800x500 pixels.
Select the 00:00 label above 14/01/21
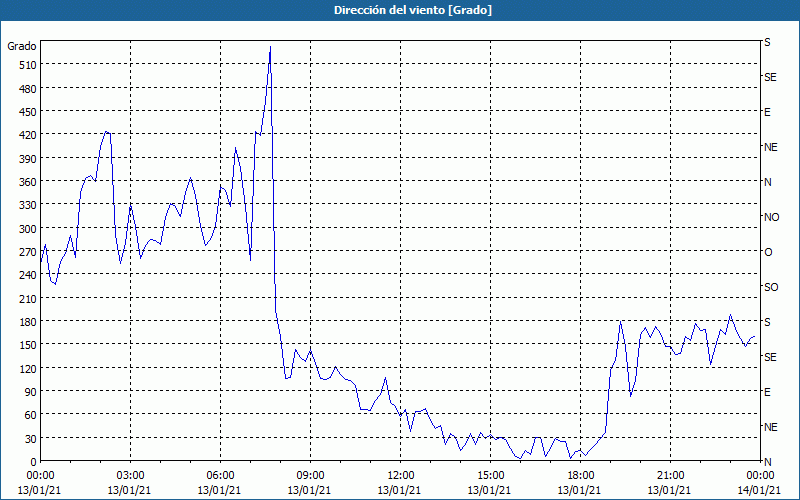coord(760,476)
